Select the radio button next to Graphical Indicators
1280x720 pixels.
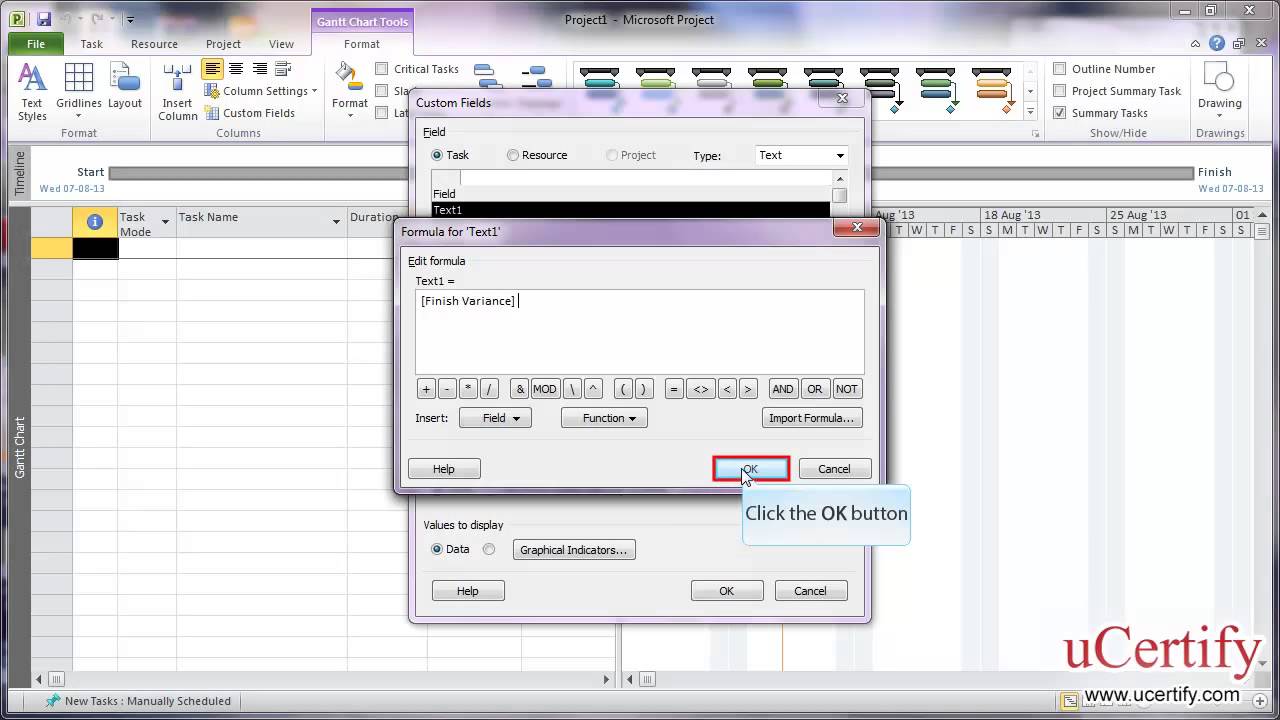(x=489, y=549)
